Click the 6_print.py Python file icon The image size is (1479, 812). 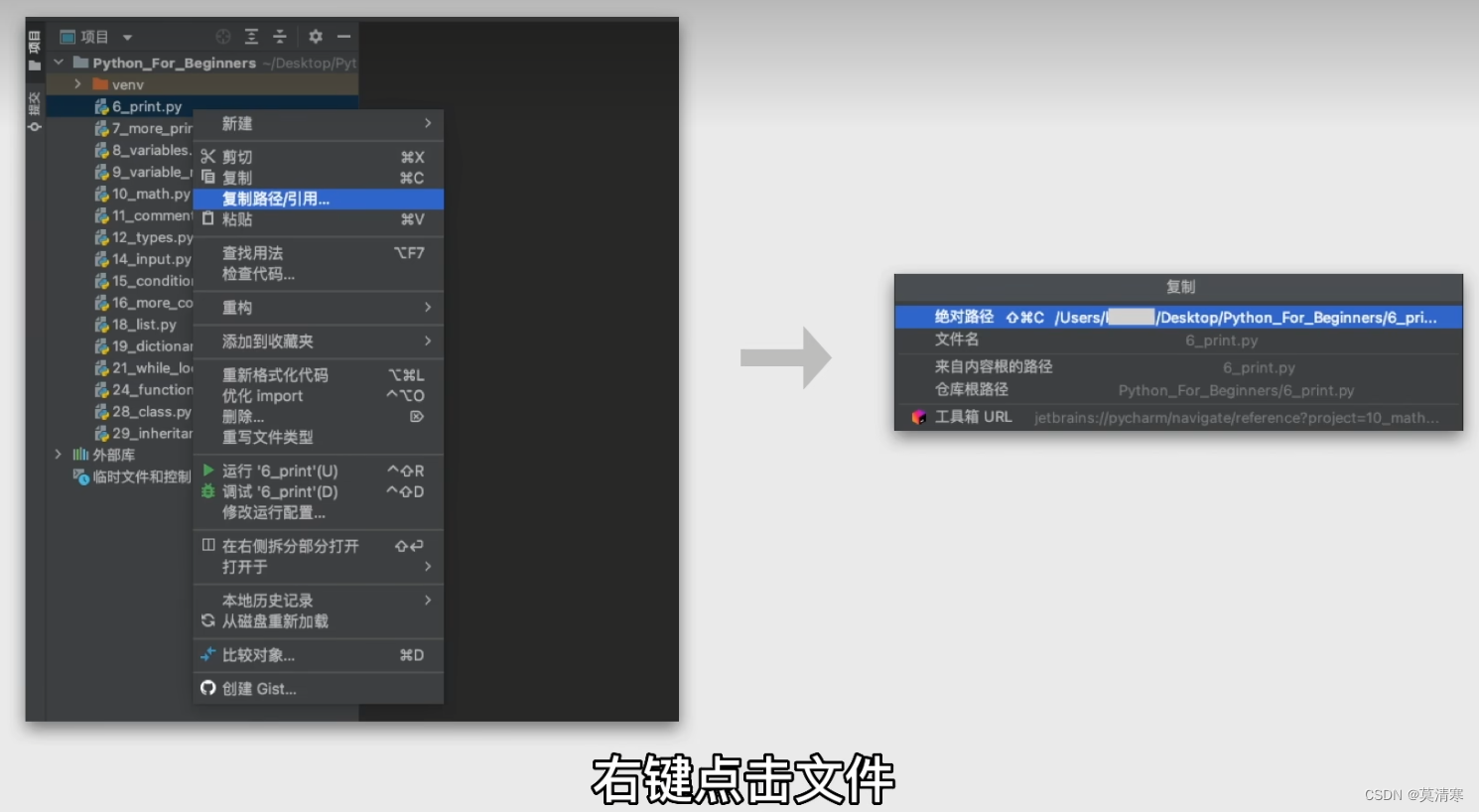point(101,106)
